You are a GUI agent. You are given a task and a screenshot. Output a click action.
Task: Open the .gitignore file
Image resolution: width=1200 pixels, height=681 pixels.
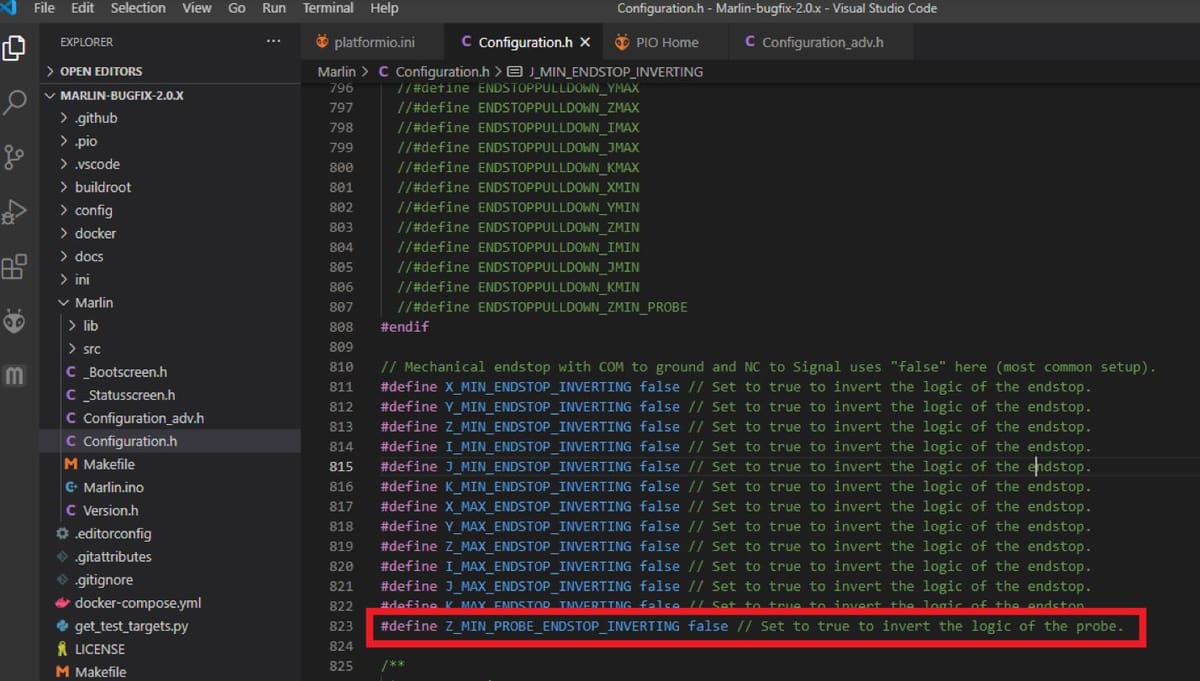(170, 580)
